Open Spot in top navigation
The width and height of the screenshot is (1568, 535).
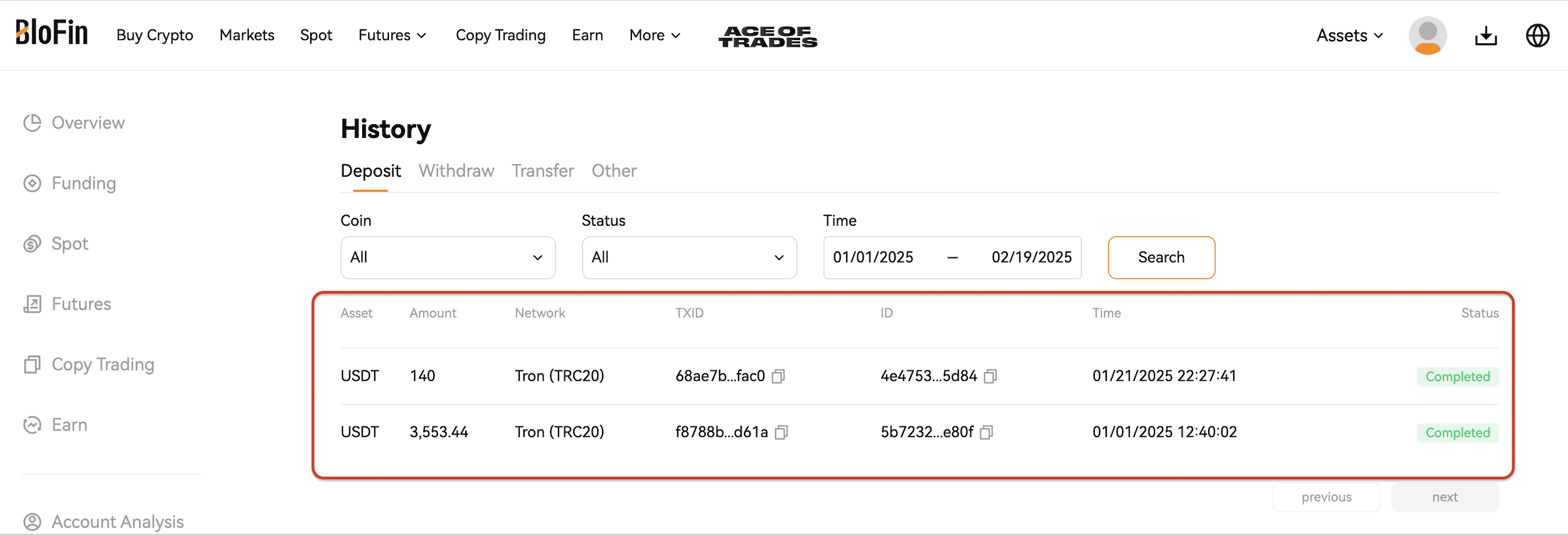[316, 35]
